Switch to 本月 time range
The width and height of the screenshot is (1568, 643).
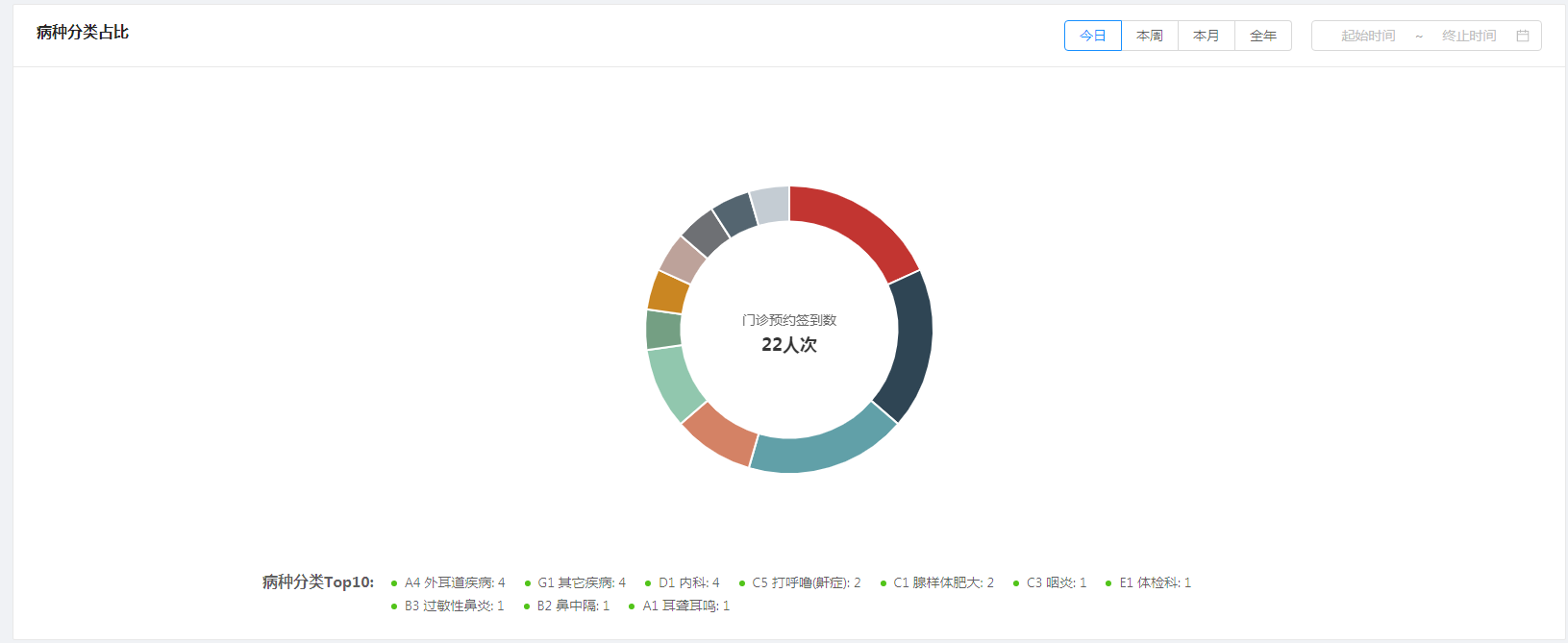(x=1207, y=36)
